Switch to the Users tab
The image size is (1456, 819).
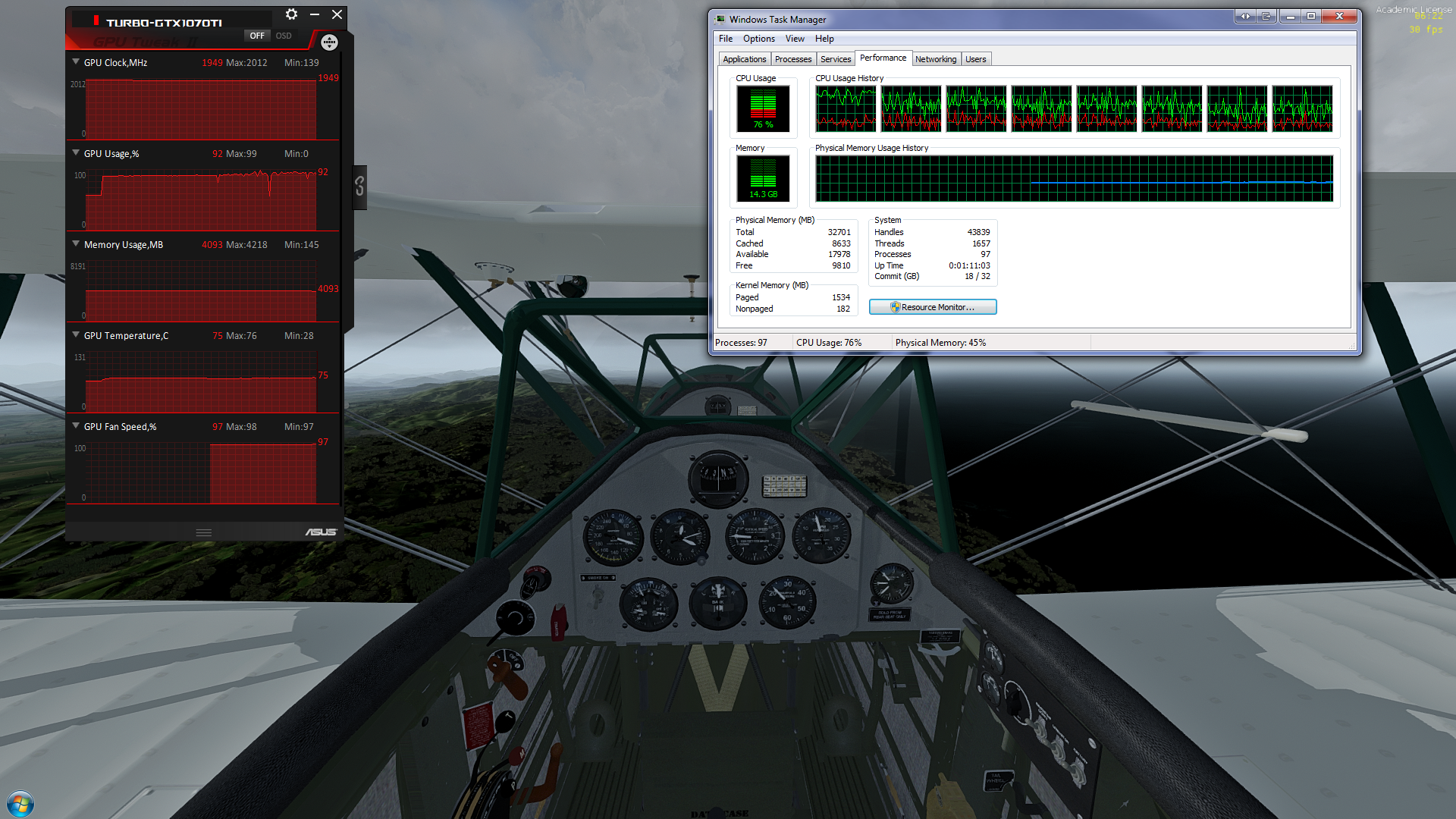pyautogui.click(x=976, y=59)
